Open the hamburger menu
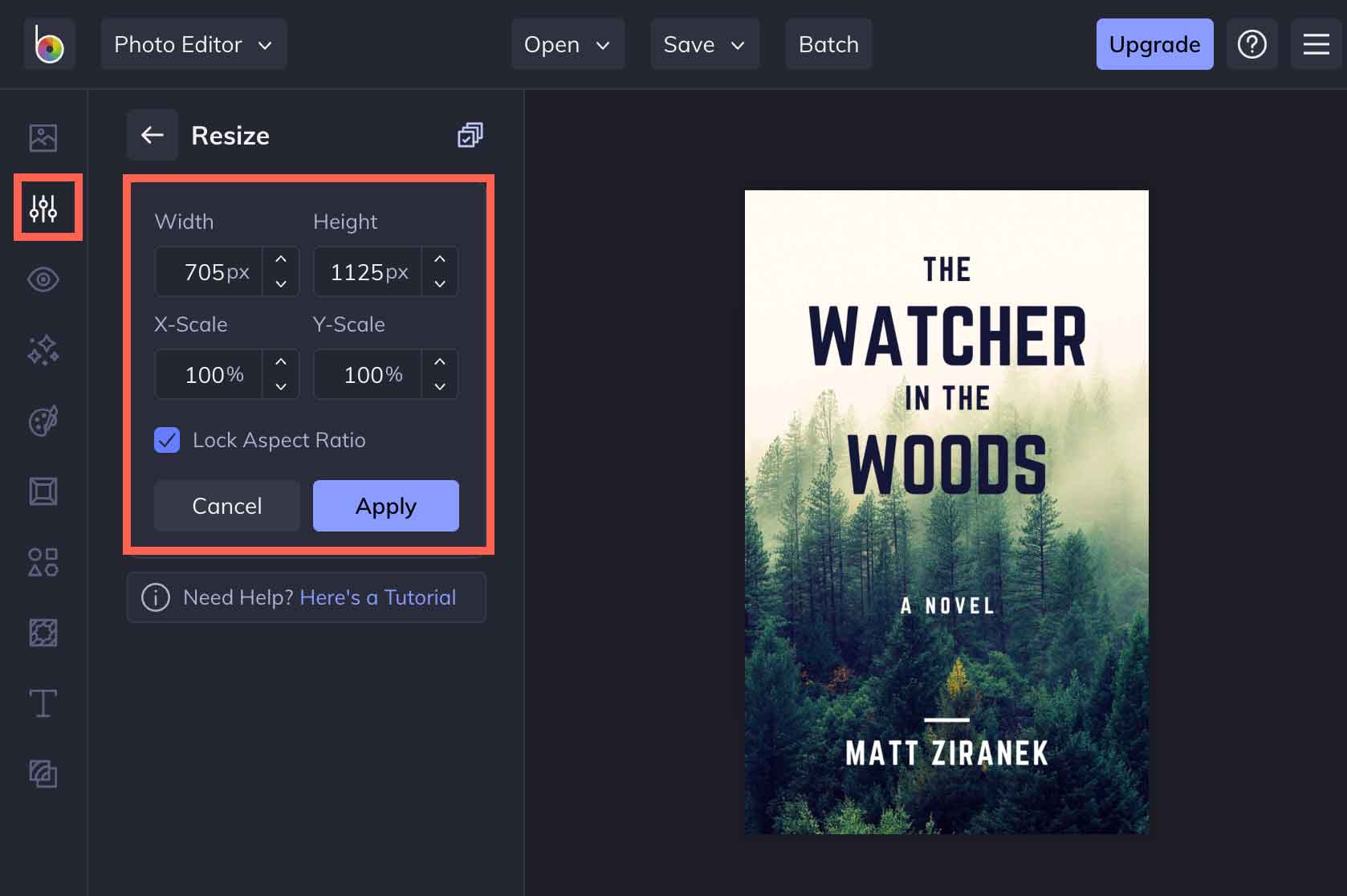Screen dimensions: 1347x896 (1316, 44)
